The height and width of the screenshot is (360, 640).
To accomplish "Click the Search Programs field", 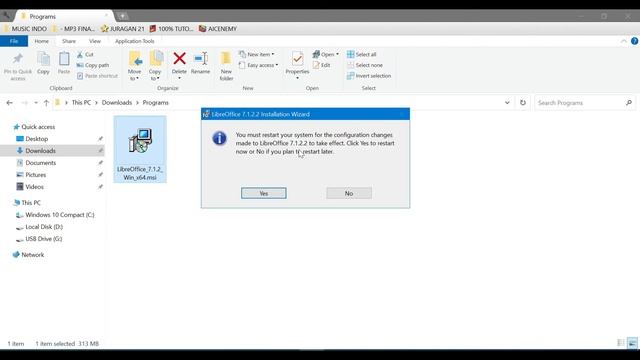I will 585,103.
